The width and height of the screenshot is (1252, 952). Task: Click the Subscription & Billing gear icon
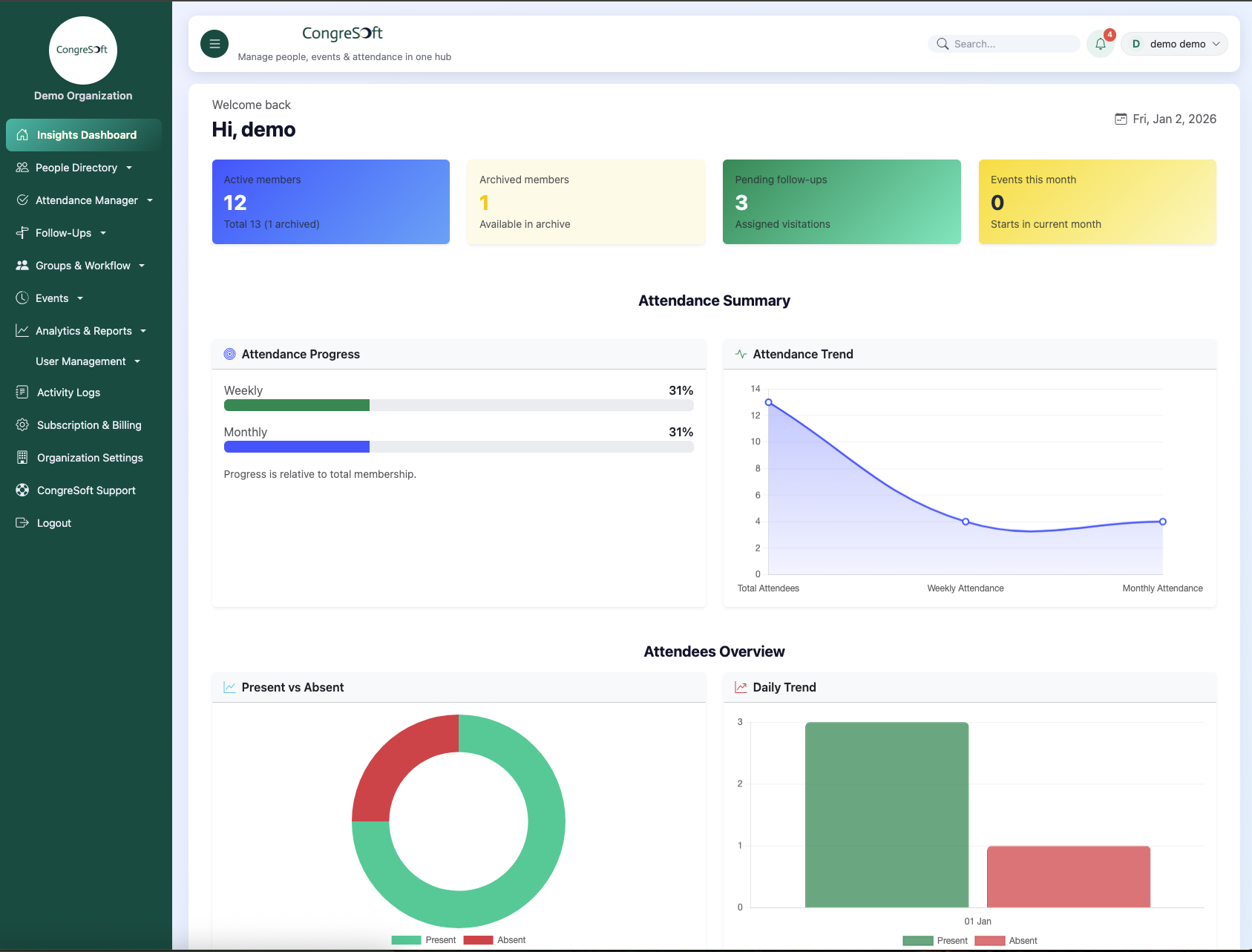pyautogui.click(x=22, y=425)
